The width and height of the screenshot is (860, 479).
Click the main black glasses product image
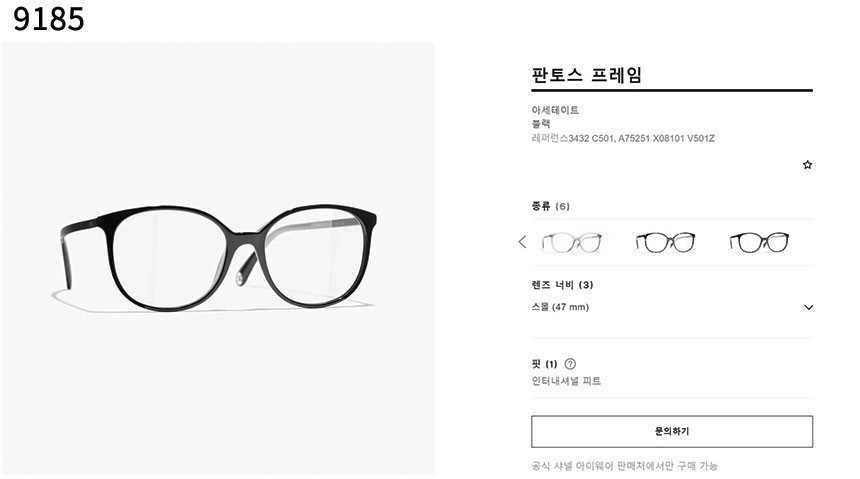click(218, 258)
